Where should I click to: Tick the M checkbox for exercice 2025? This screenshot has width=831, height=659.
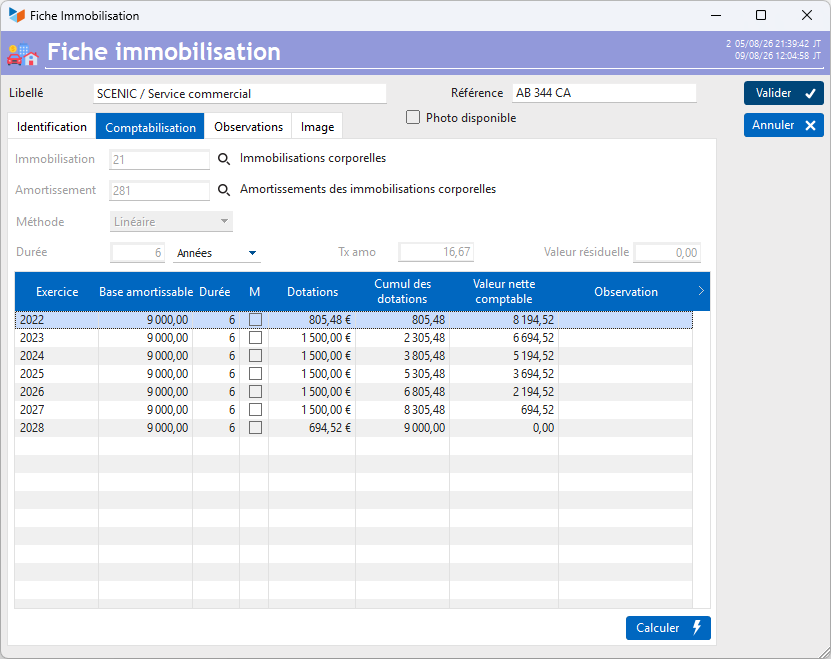(x=255, y=374)
